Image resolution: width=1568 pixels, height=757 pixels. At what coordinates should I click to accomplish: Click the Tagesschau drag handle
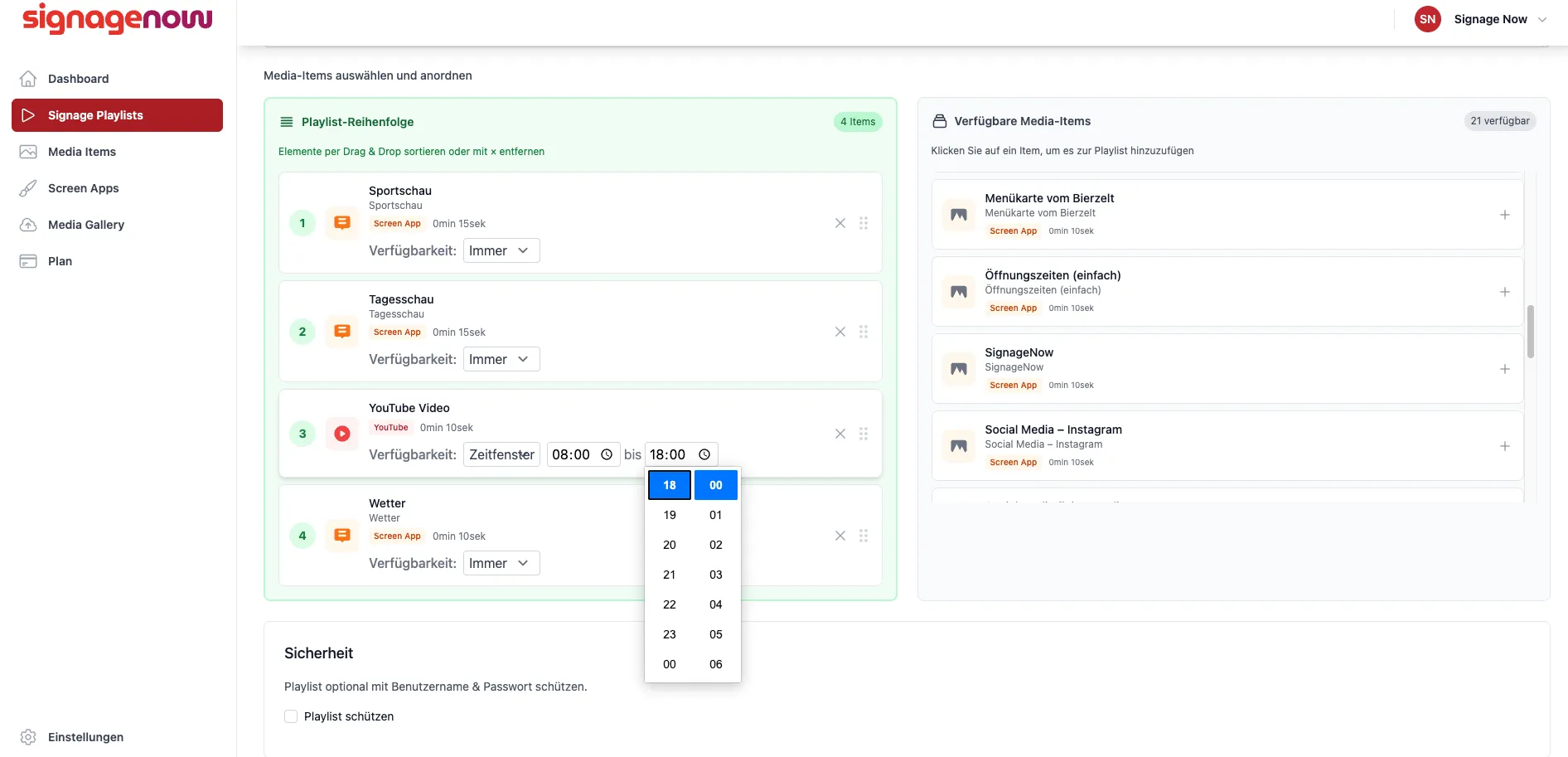(x=864, y=332)
